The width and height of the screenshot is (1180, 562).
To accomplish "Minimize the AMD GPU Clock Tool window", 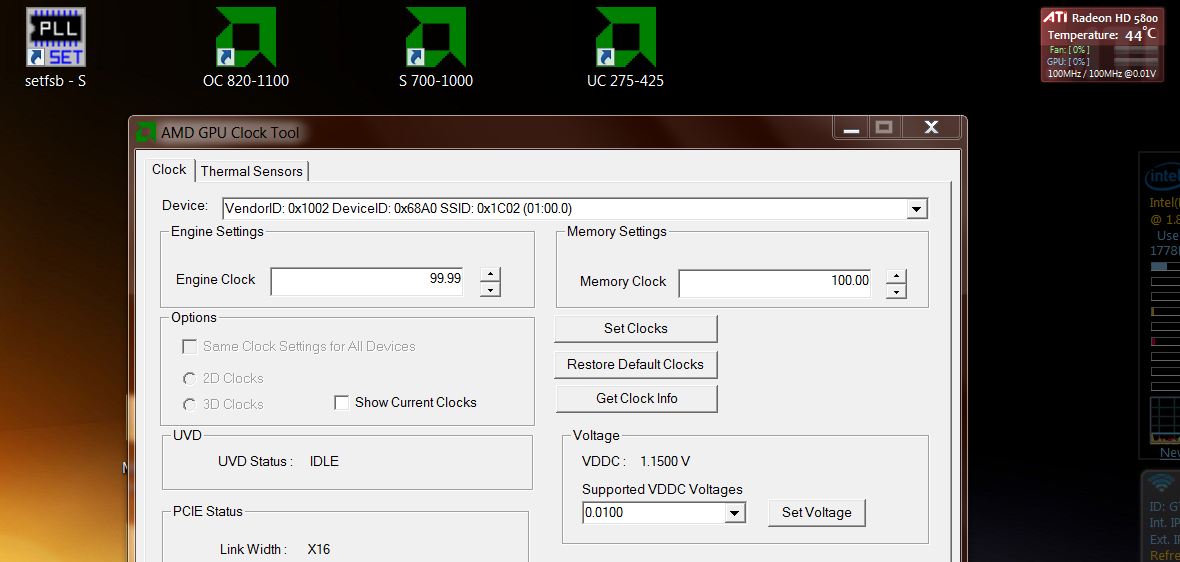I will pos(851,127).
